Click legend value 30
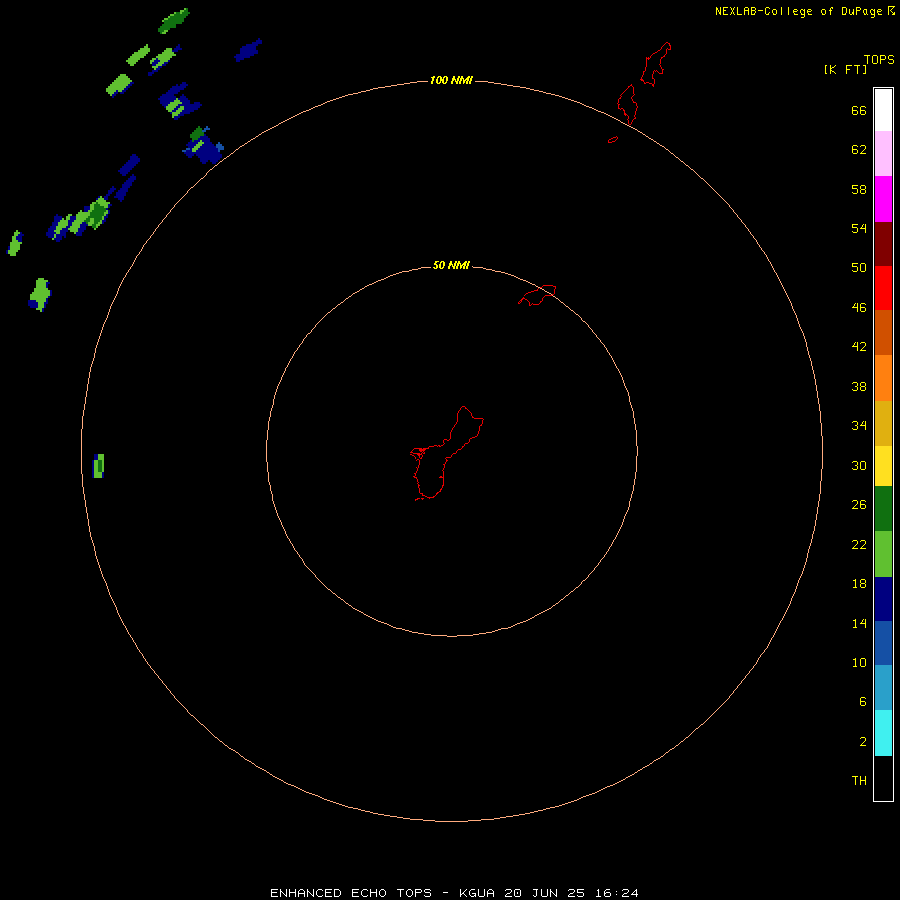The height and width of the screenshot is (900, 900). [x=859, y=465]
